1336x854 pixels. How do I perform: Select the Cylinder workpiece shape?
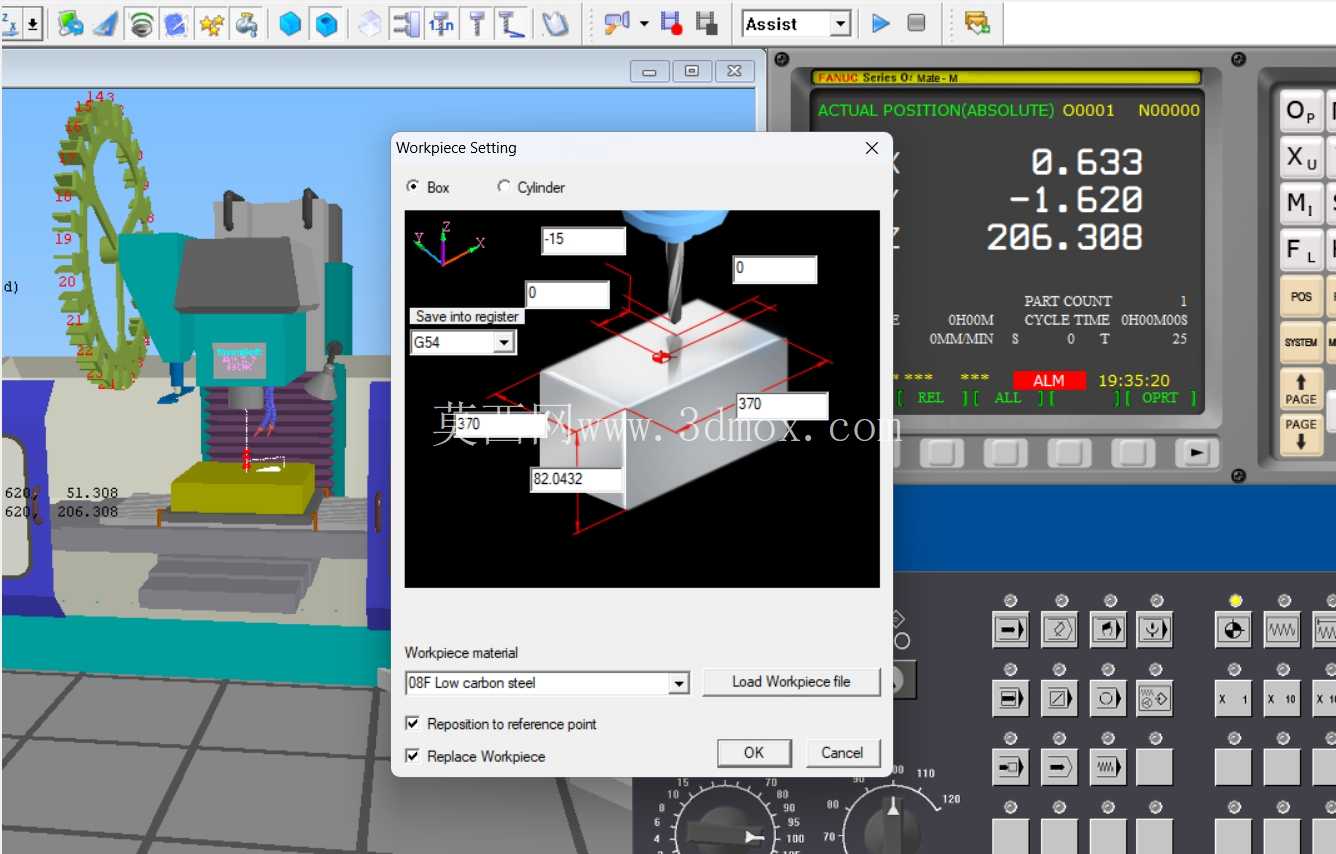[x=531, y=187]
